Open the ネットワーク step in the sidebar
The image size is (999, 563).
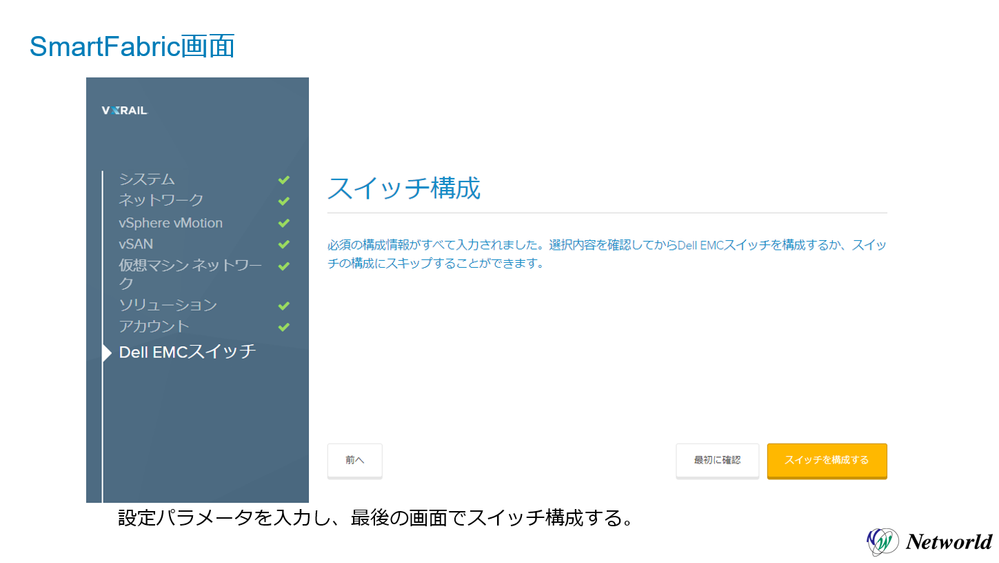161,200
